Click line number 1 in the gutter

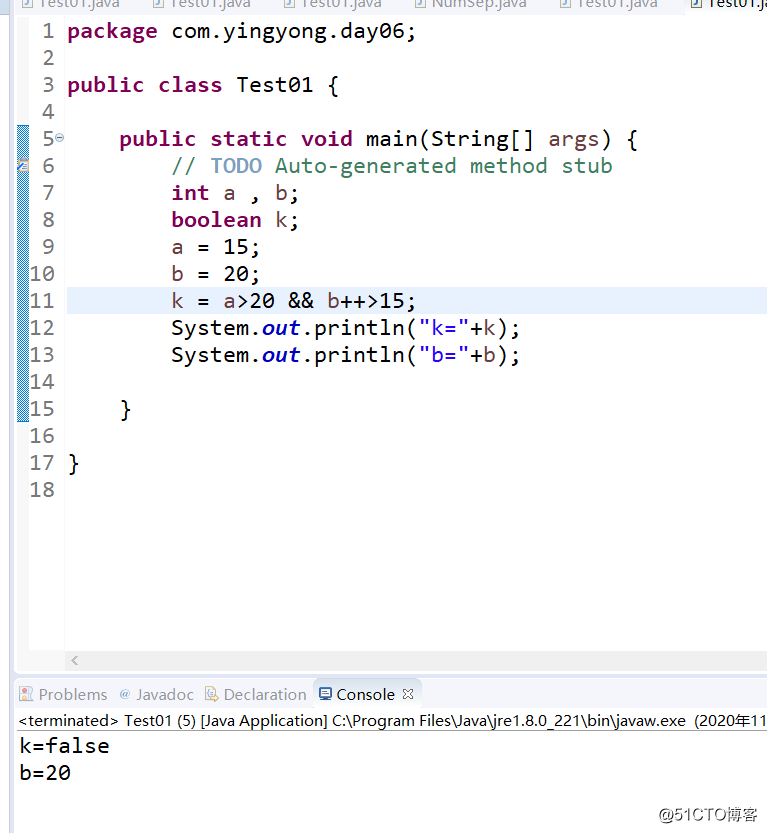(x=48, y=31)
